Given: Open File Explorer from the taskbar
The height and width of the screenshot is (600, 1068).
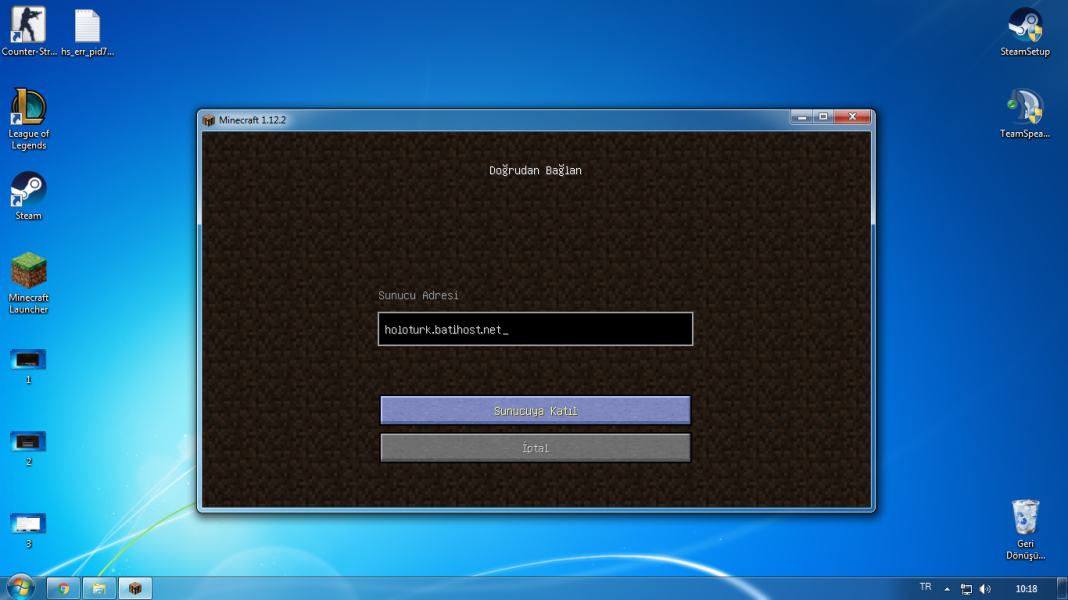Looking at the screenshot, I should [99, 588].
